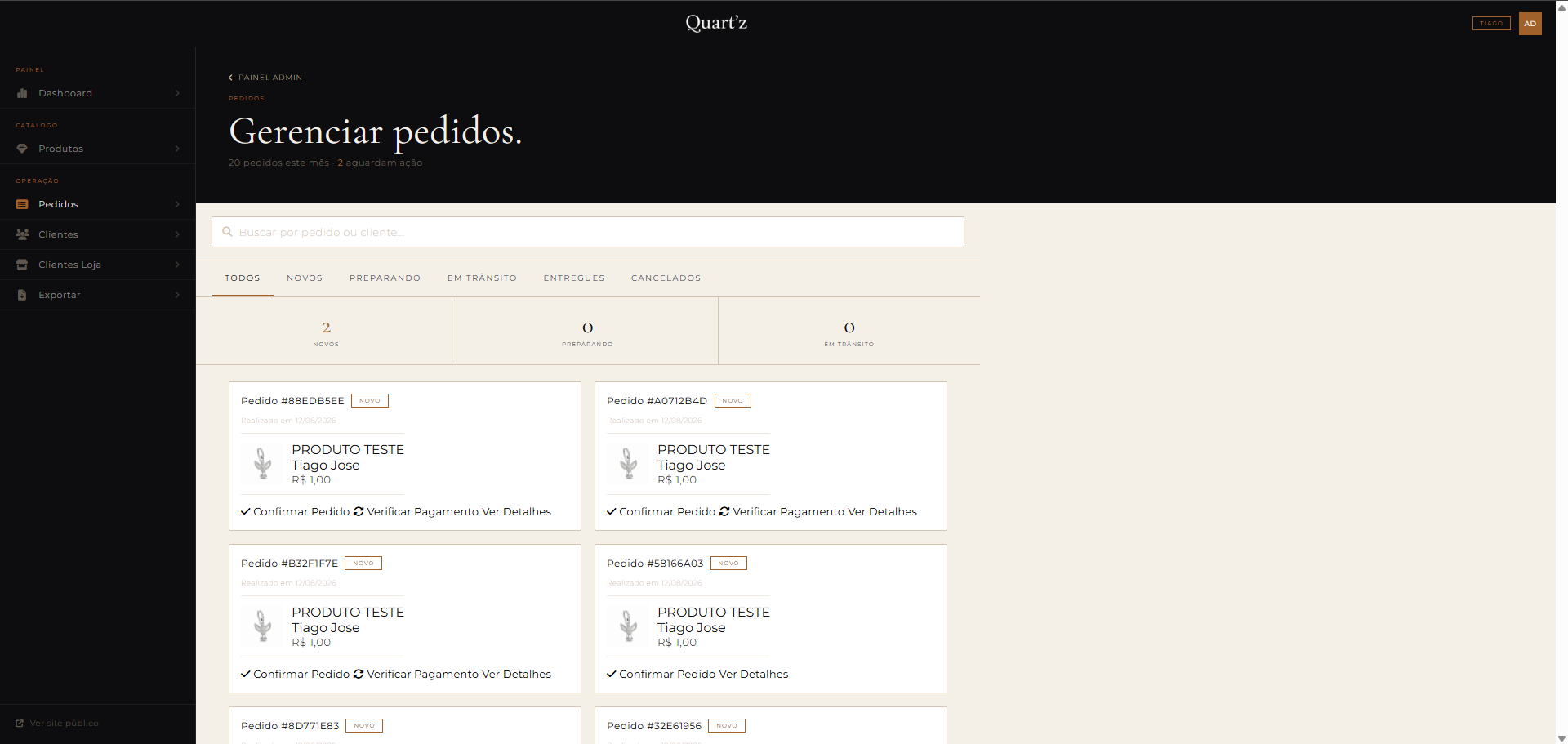The height and width of the screenshot is (744, 1568).
Task: Click refresh icon on order #88EDB5EE
Action: click(359, 511)
